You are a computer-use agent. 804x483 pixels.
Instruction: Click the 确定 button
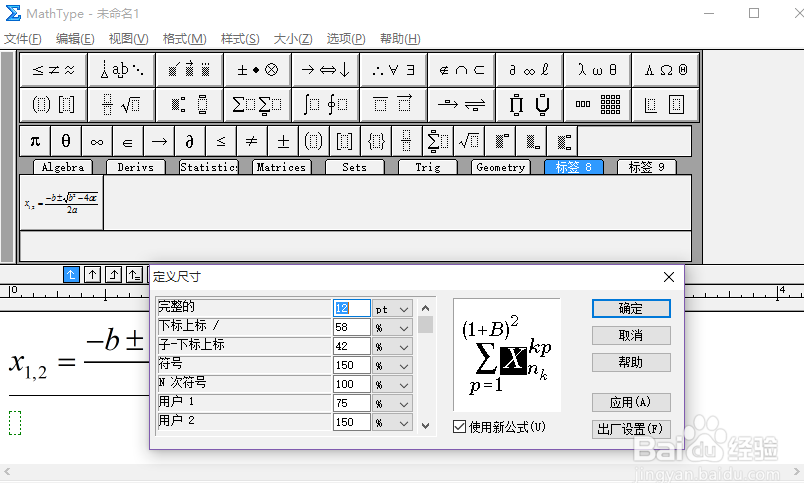click(x=630, y=309)
